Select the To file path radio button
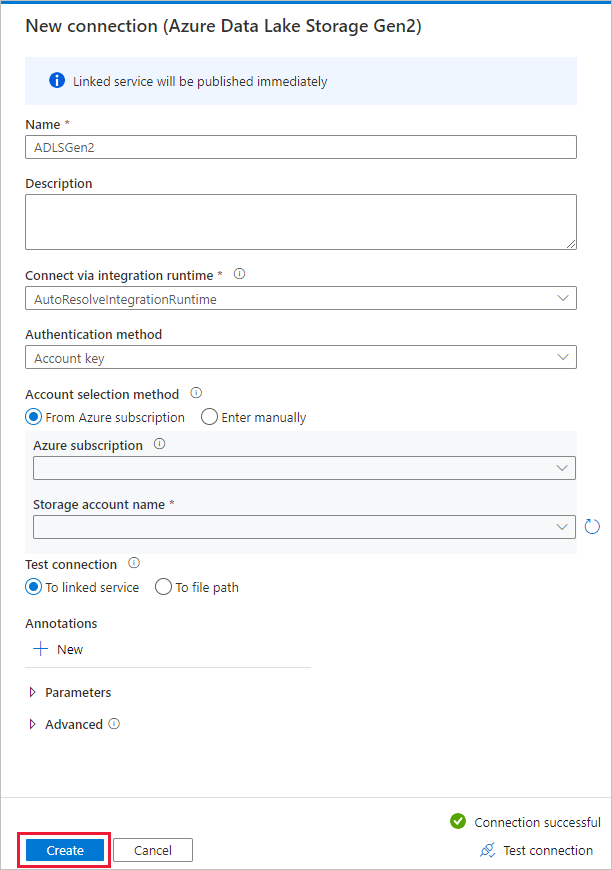The height and width of the screenshot is (870, 612). pyautogui.click(x=163, y=587)
